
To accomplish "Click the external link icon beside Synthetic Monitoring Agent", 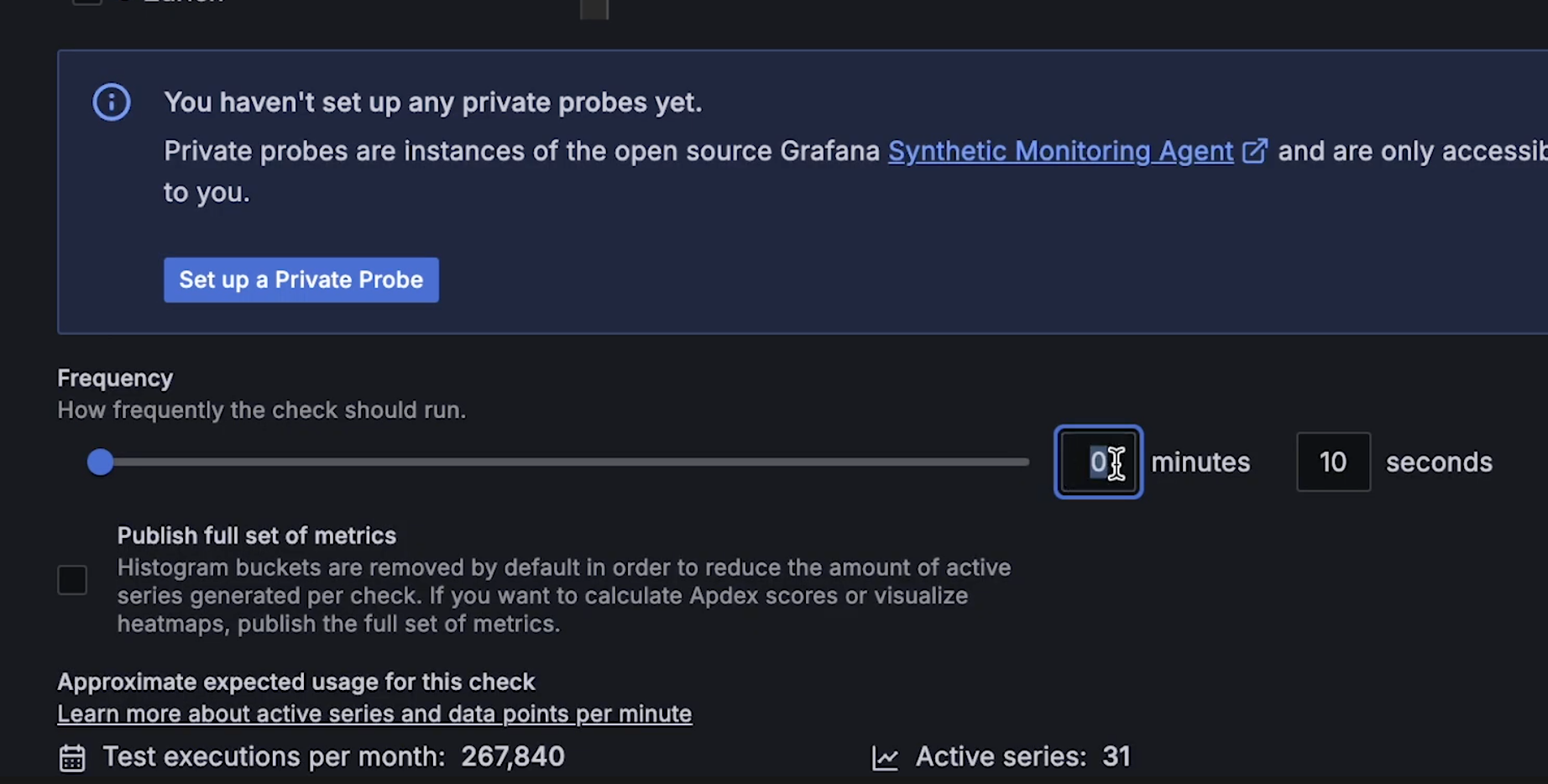I will (1255, 149).
